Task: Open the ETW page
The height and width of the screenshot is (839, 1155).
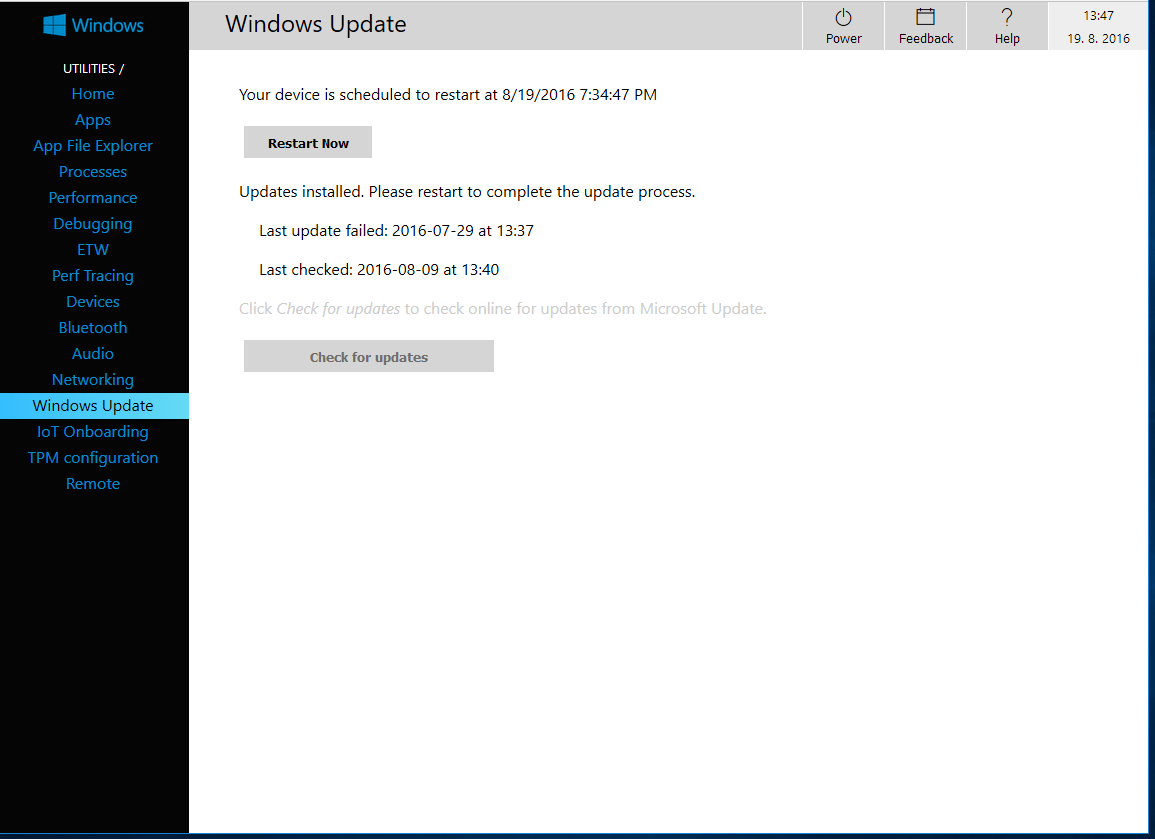Action: coord(93,250)
